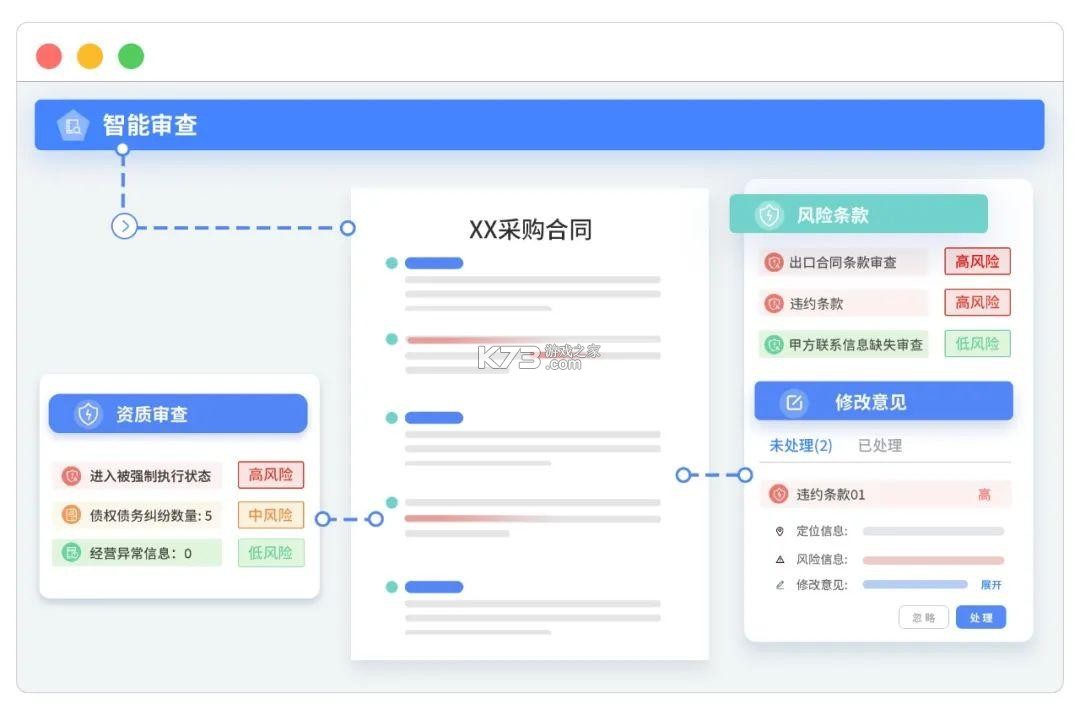Click the 忽略 button

[x=924, y=617]
